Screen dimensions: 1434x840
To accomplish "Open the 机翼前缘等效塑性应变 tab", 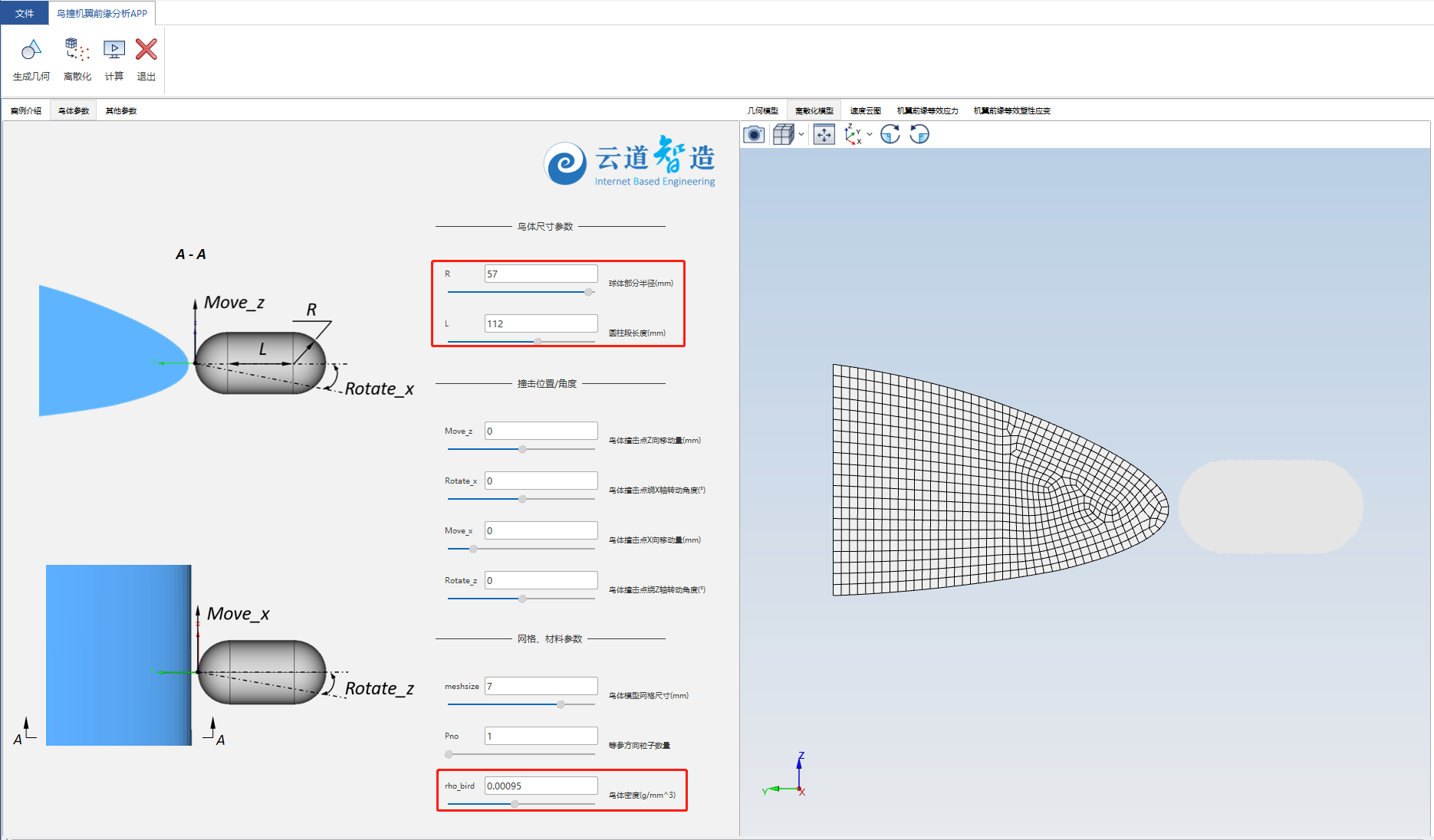I will tap(1012, 111).
